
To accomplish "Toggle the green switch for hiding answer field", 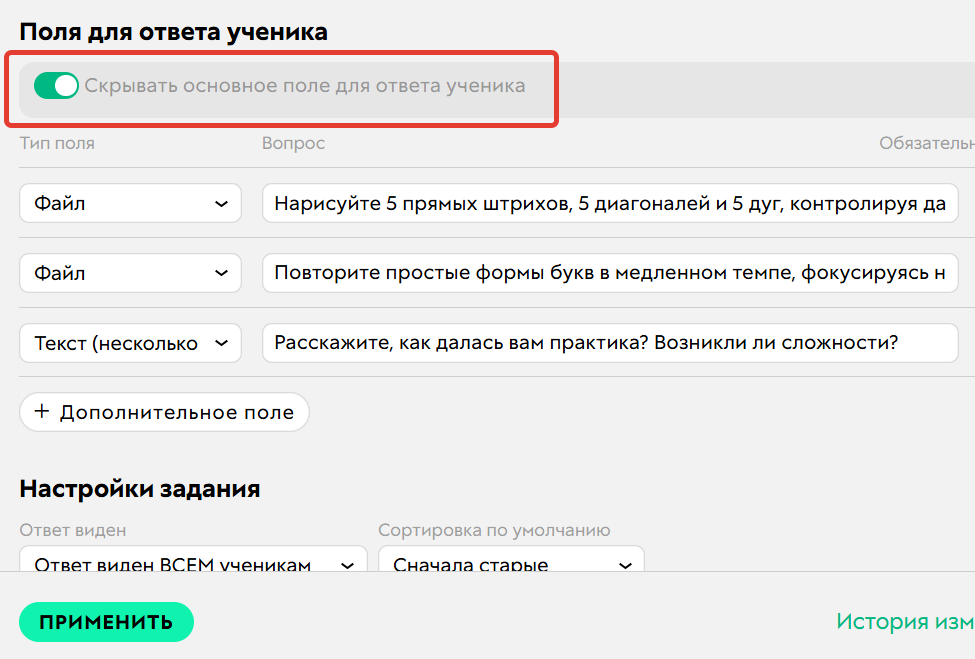I will pyautogui.click(x=57, y=86).
